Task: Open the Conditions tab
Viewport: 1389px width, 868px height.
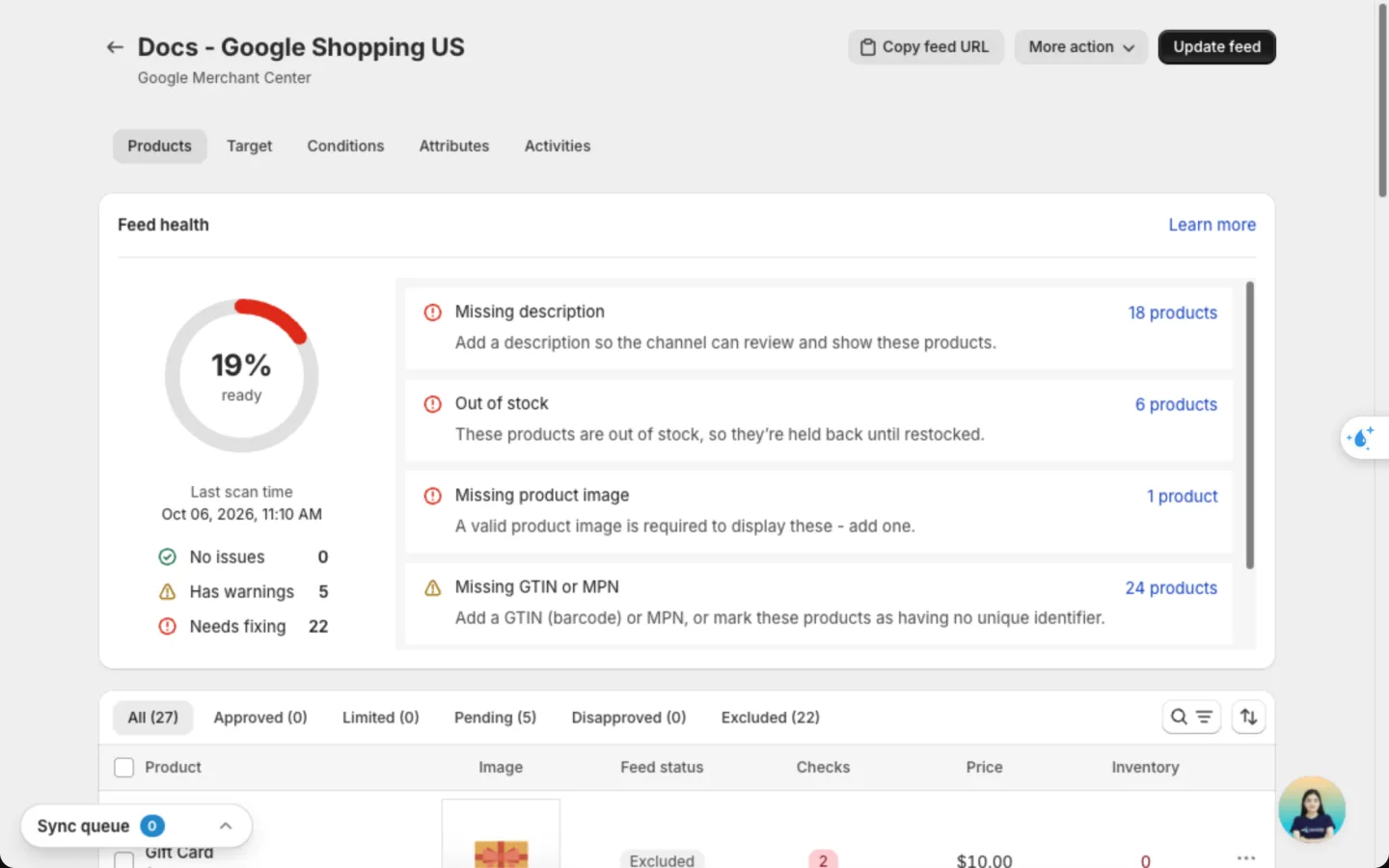Action: pos(345,147)
